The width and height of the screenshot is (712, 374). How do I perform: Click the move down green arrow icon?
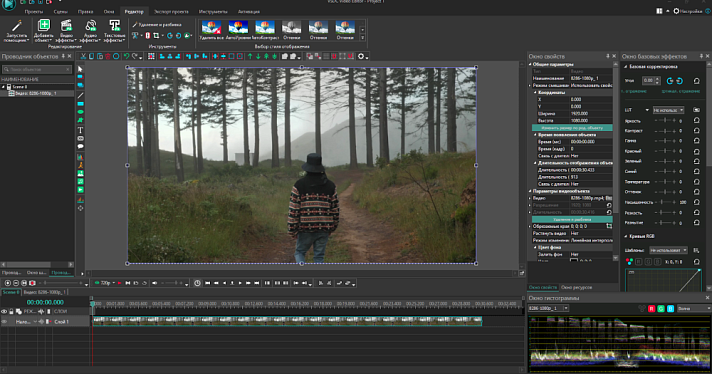point(258,56)
